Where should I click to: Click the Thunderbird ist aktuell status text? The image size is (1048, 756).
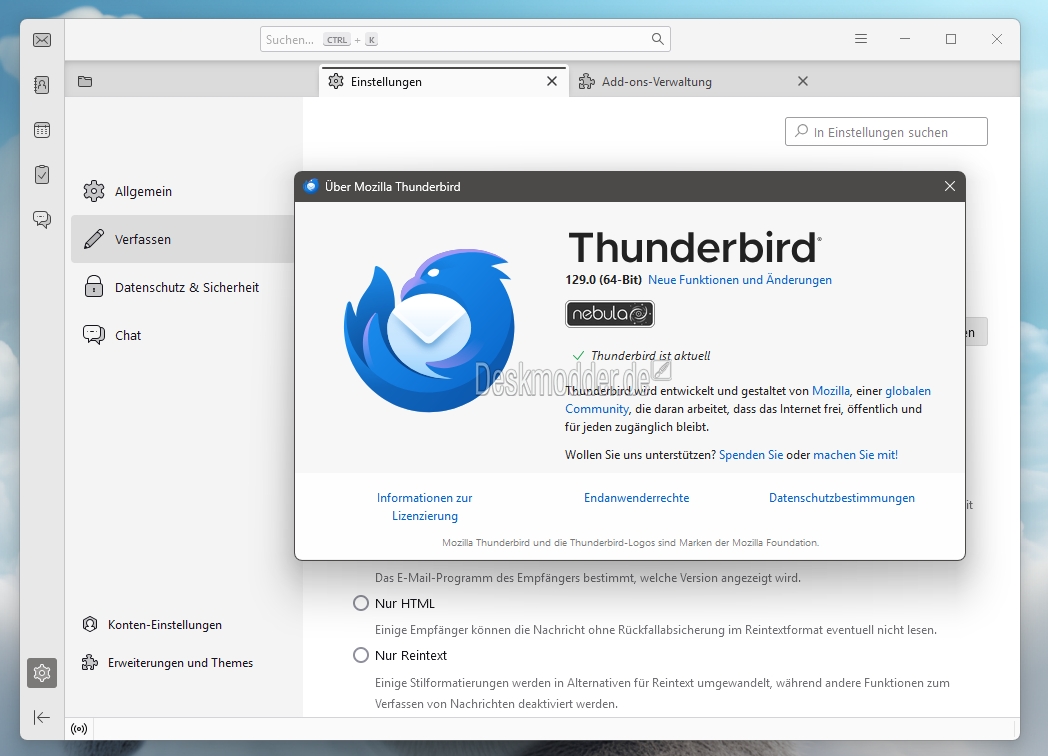[650, 356]
